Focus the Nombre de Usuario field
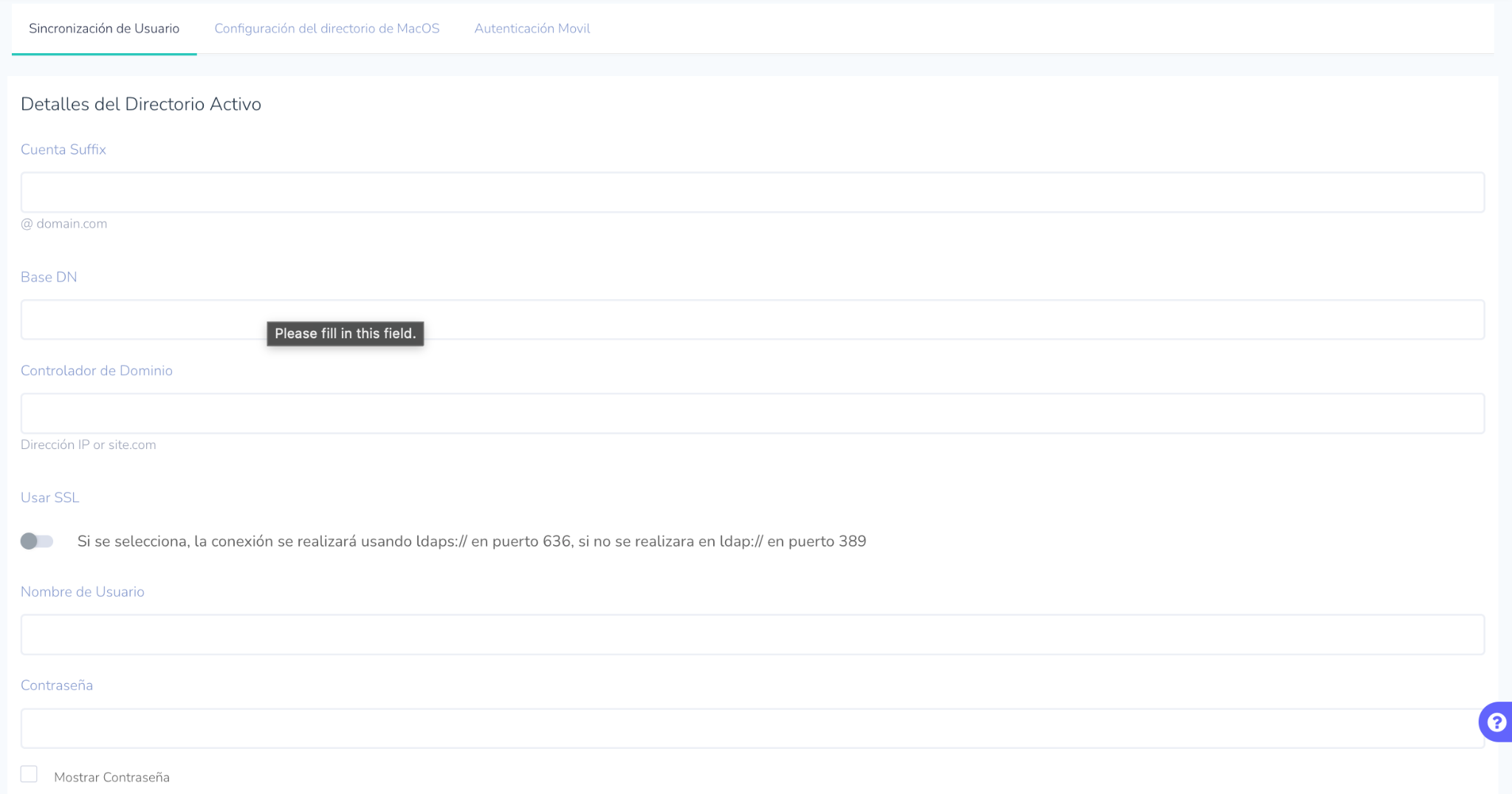The height and width of the screenshot is (794, 1512). [x=752, y=634]
